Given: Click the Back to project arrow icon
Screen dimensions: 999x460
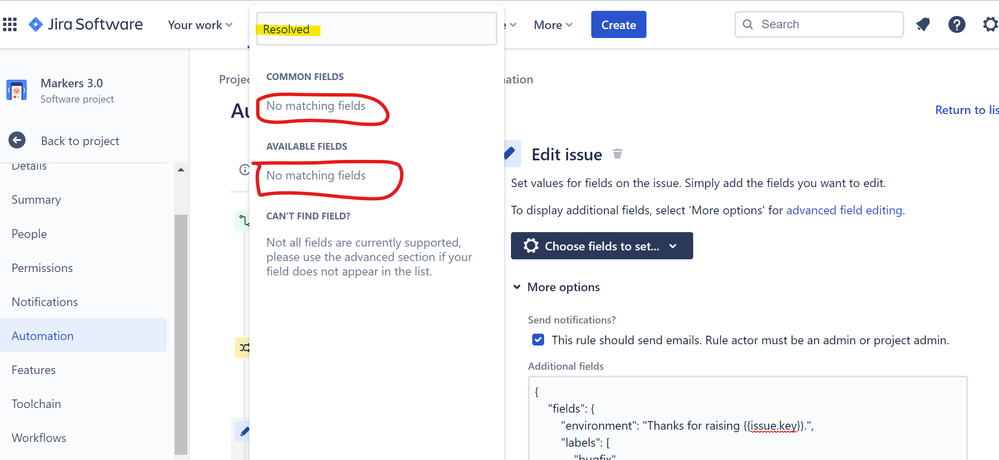Looking at the screenshot, I should coord(17,141).
